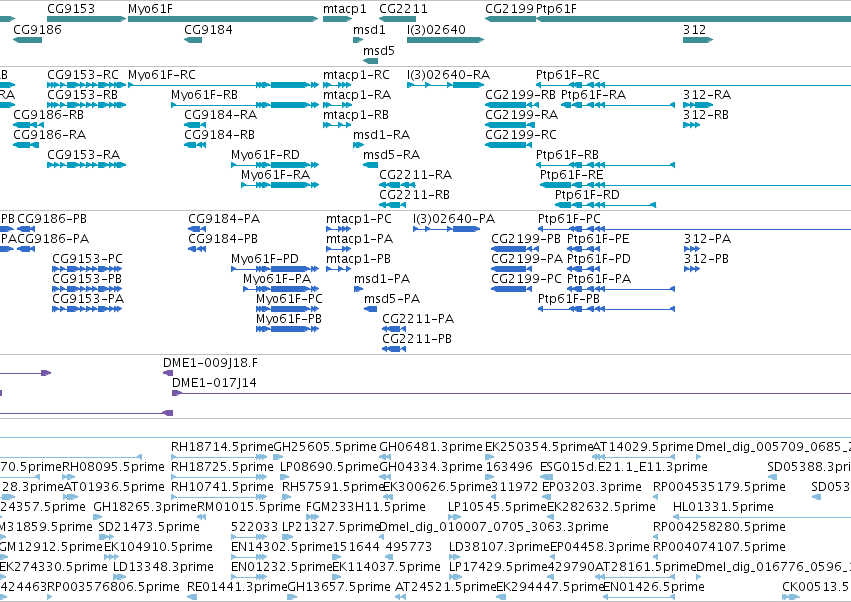Viewport: 851px width, 602px height.
Task: Select protein CG9186-PB
Action: click(26, 229)
